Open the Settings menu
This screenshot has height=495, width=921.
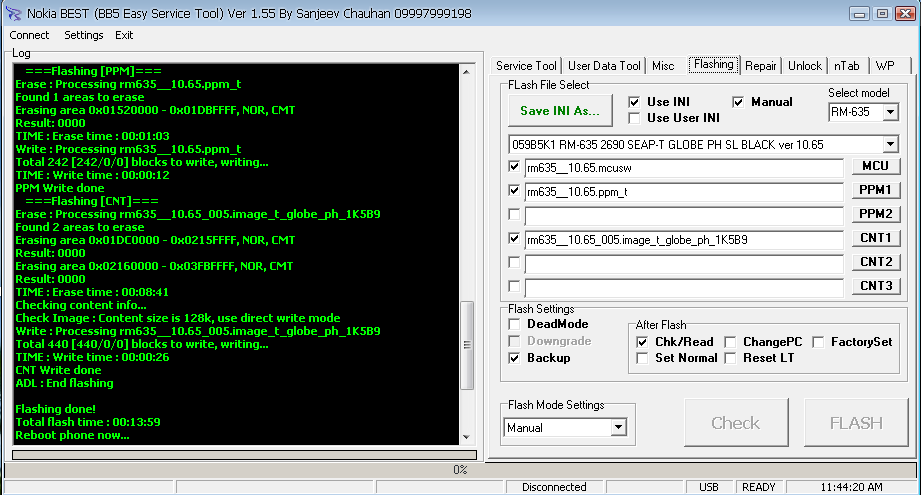point(83,35)
